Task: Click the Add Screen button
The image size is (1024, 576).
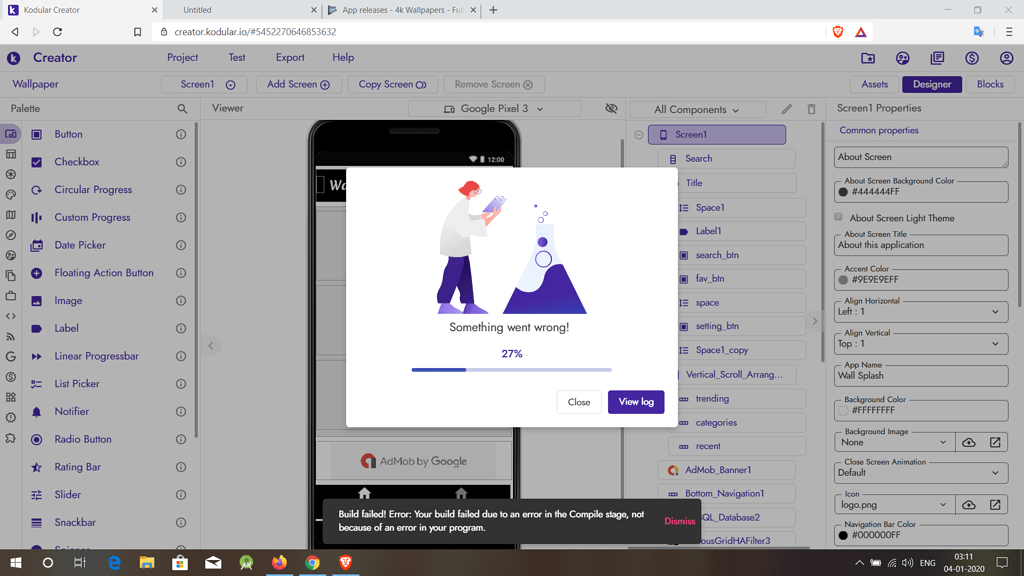Action: tap(298, 84)
